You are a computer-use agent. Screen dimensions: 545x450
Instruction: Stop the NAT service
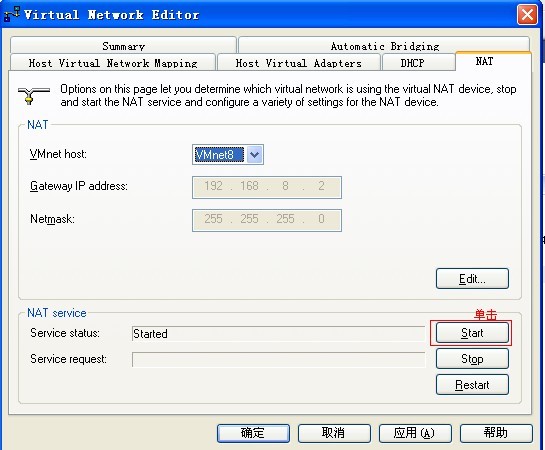click(472, 359)
